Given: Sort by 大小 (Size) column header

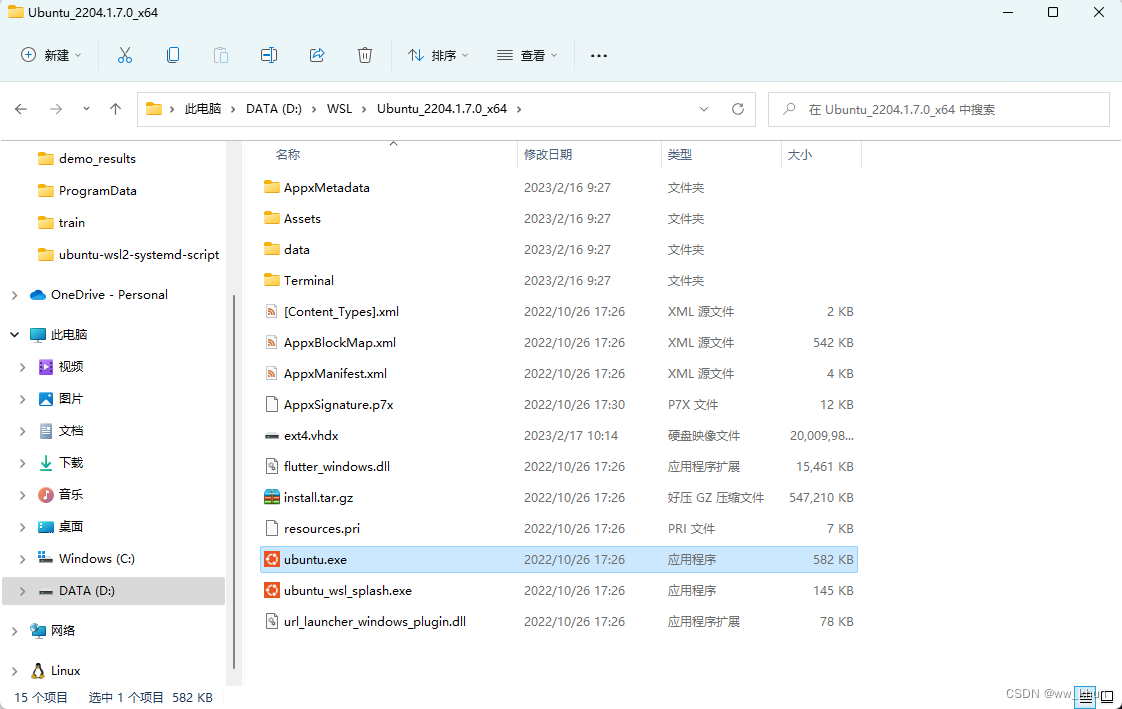Looking at the screenshot, I should point(800,155).
